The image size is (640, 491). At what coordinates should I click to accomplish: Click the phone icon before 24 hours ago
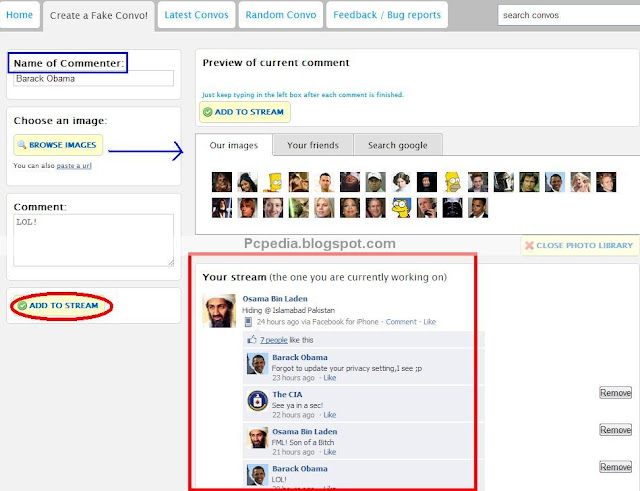(248, 322)
